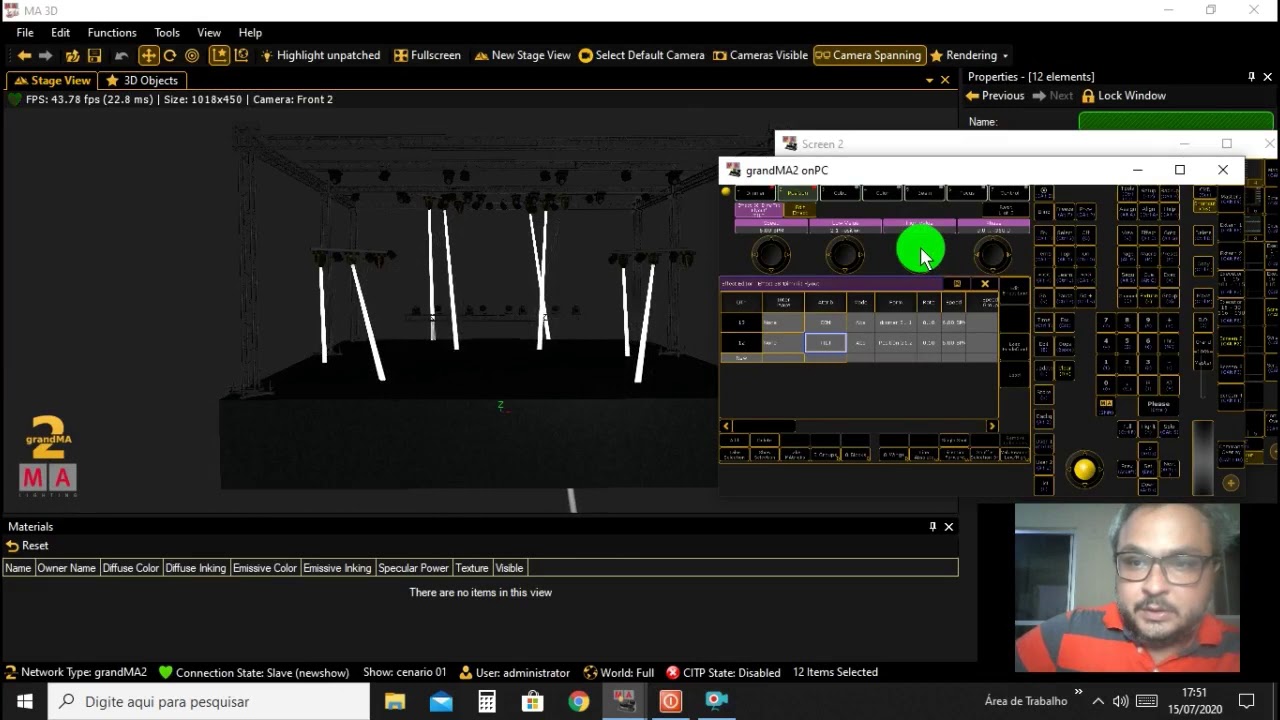Click the undo icon in MA 3D toolbar
Viewport: 1280px width, 720px height.
pos(122,56)
